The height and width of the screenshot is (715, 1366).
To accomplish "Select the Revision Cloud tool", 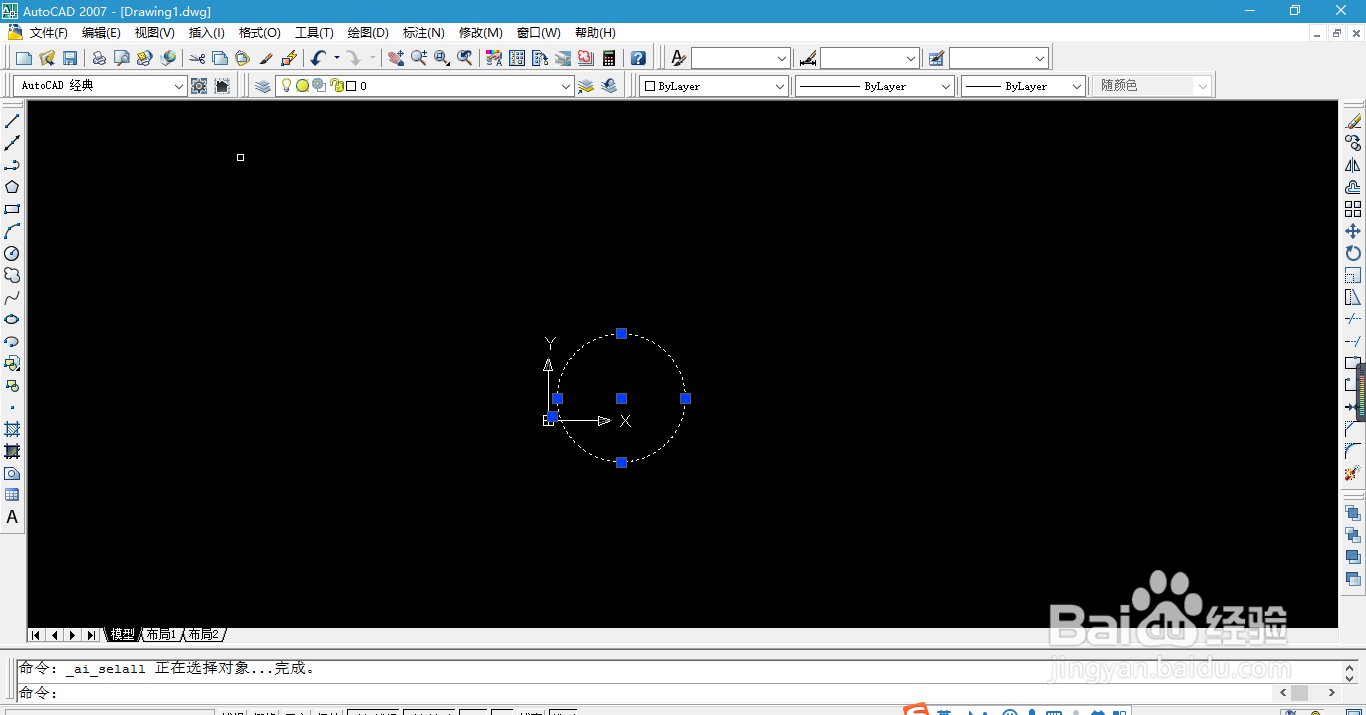I will point(12,275).
